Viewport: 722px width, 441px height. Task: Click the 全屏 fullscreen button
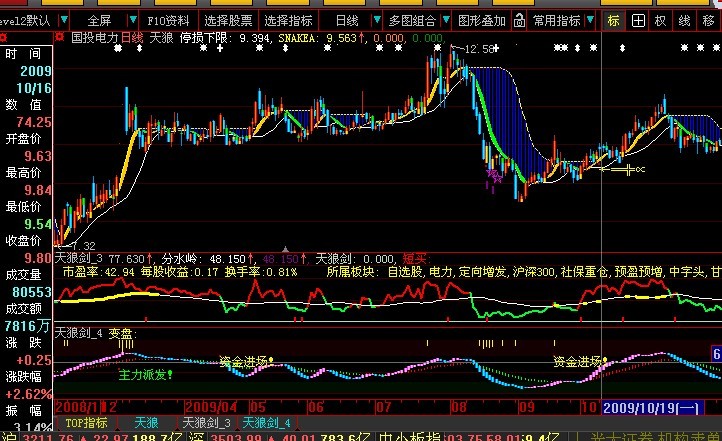pos(99,21)
